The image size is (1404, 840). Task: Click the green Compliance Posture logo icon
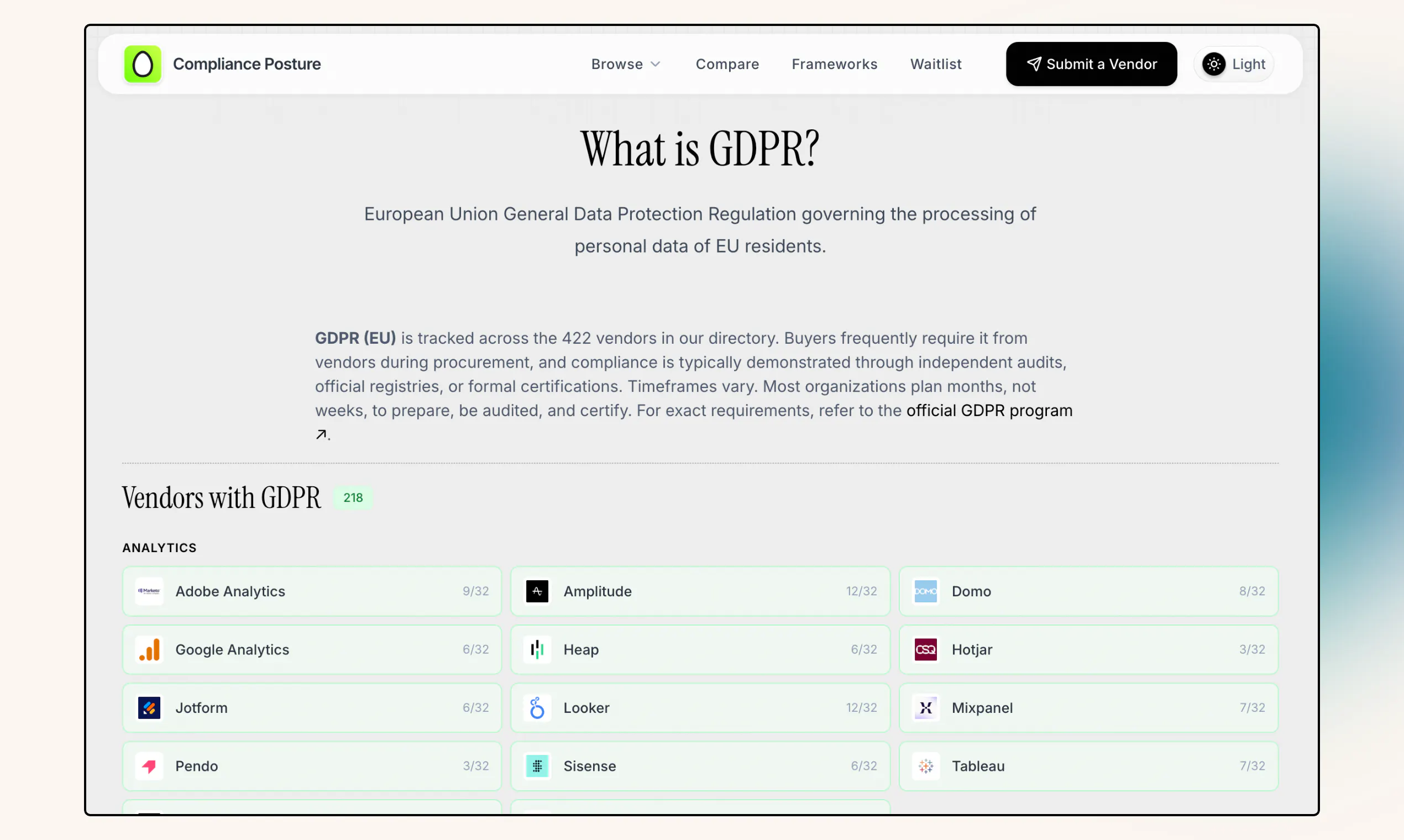(142, 64)
